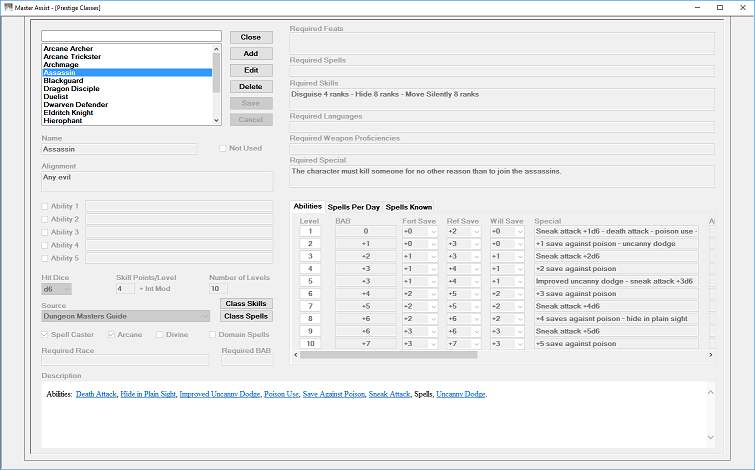The height and width of the screenshot is (470, 755).
Task: Open level 3 Will Save dropdown
Action: tap(520, 257)
